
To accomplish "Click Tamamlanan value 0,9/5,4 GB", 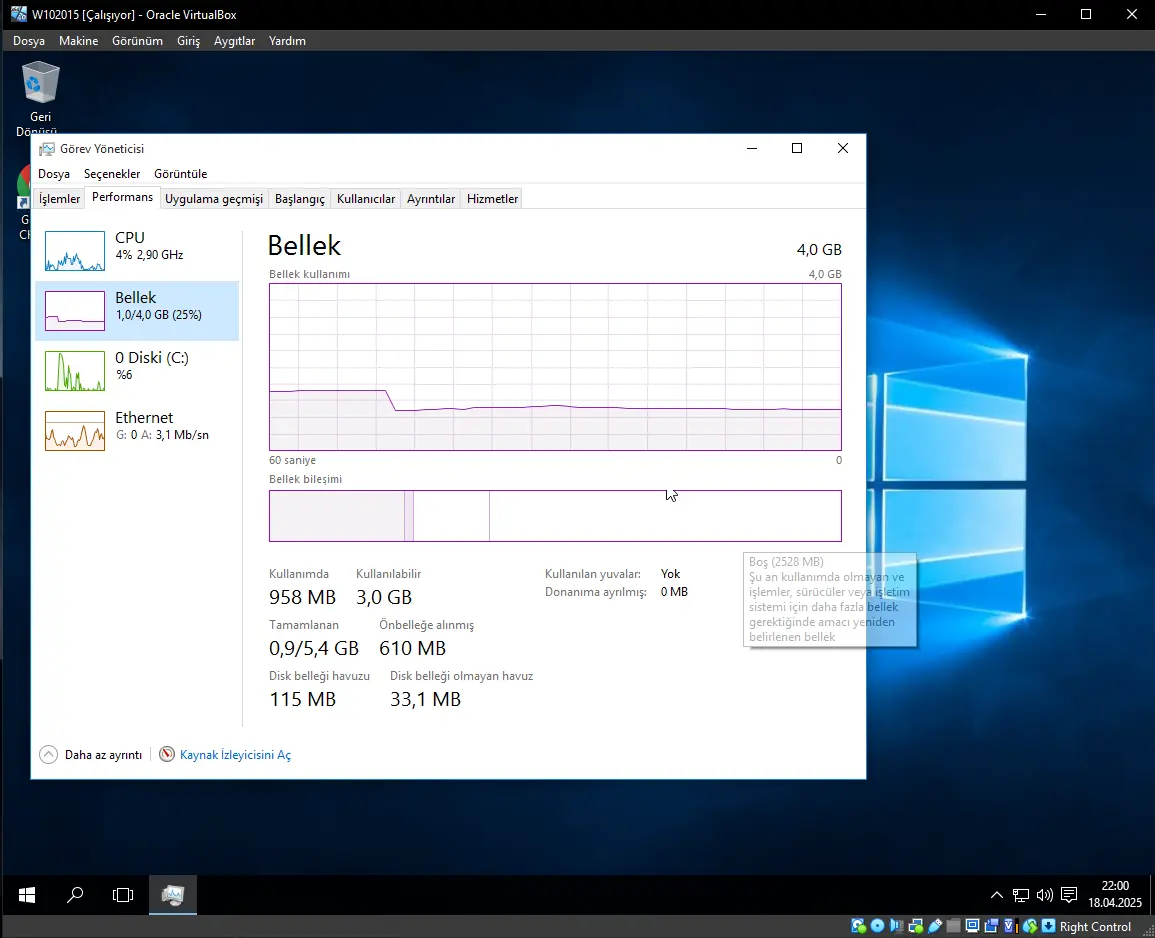I will click(314, 648).
